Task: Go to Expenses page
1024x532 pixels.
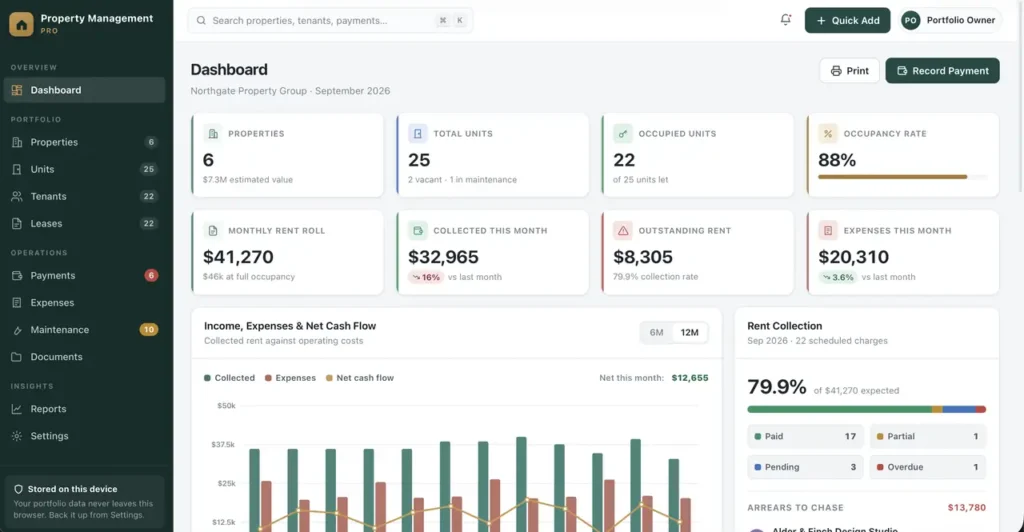Action: coord(84,303)
